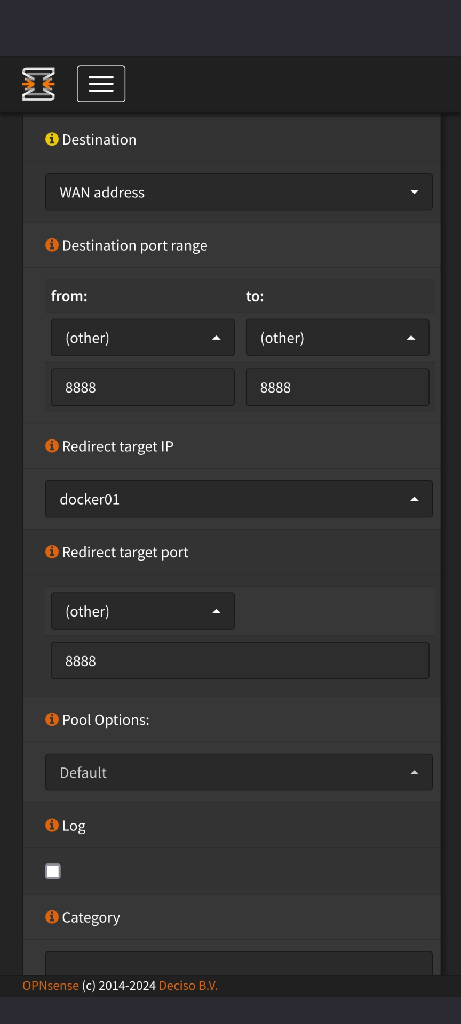Show help for Log option
The height and width of the screenshot is (1024, 461).
[x=52, y=825]
